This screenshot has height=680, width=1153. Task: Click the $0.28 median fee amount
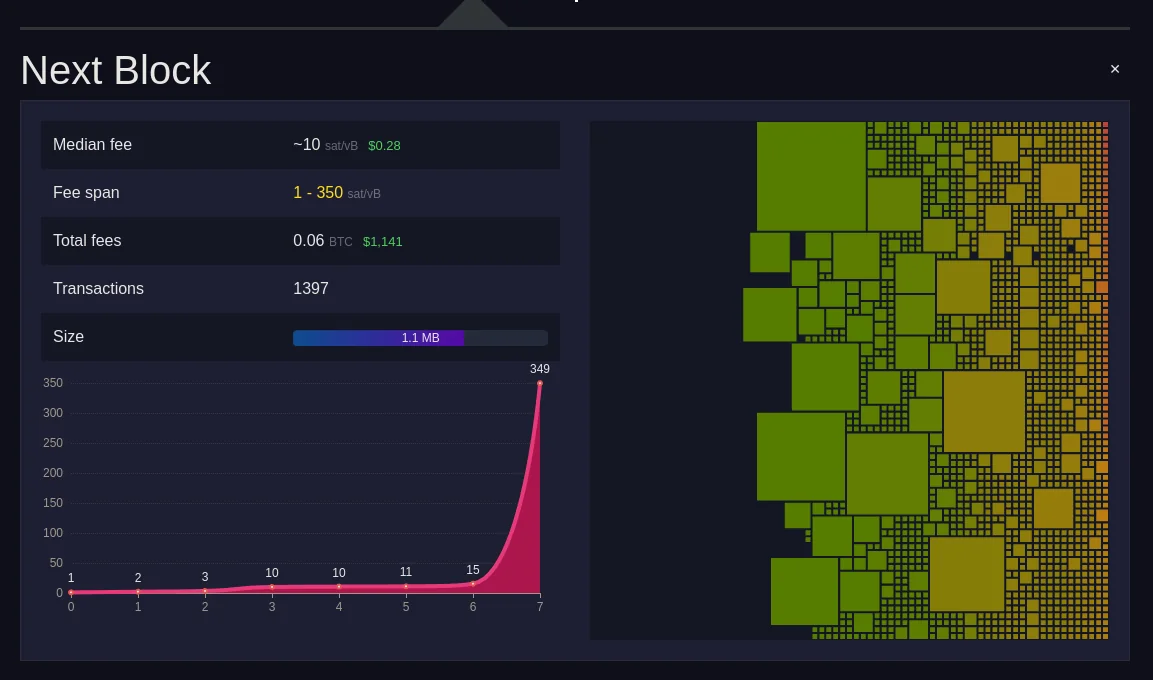pos(384,146)
